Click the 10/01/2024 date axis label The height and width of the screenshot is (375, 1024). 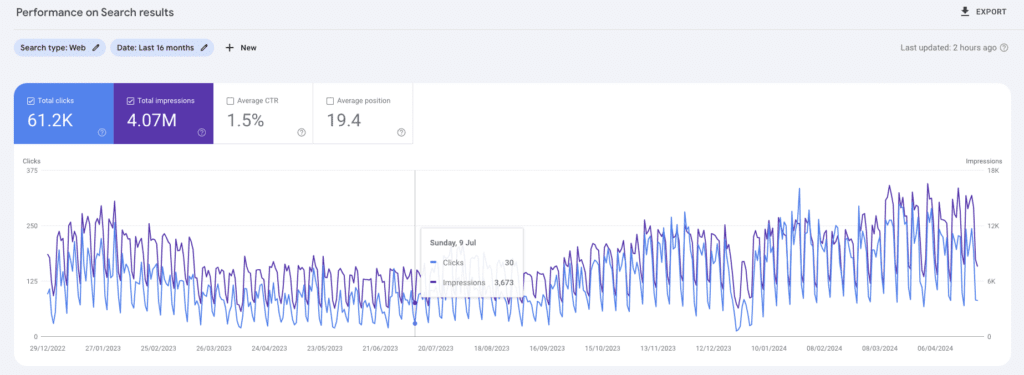tap(769, 349)
